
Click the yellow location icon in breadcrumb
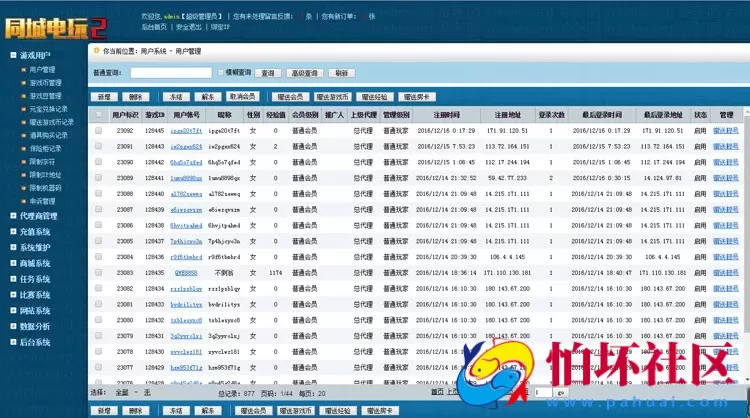pyautogui.click(x=96, y=51)
